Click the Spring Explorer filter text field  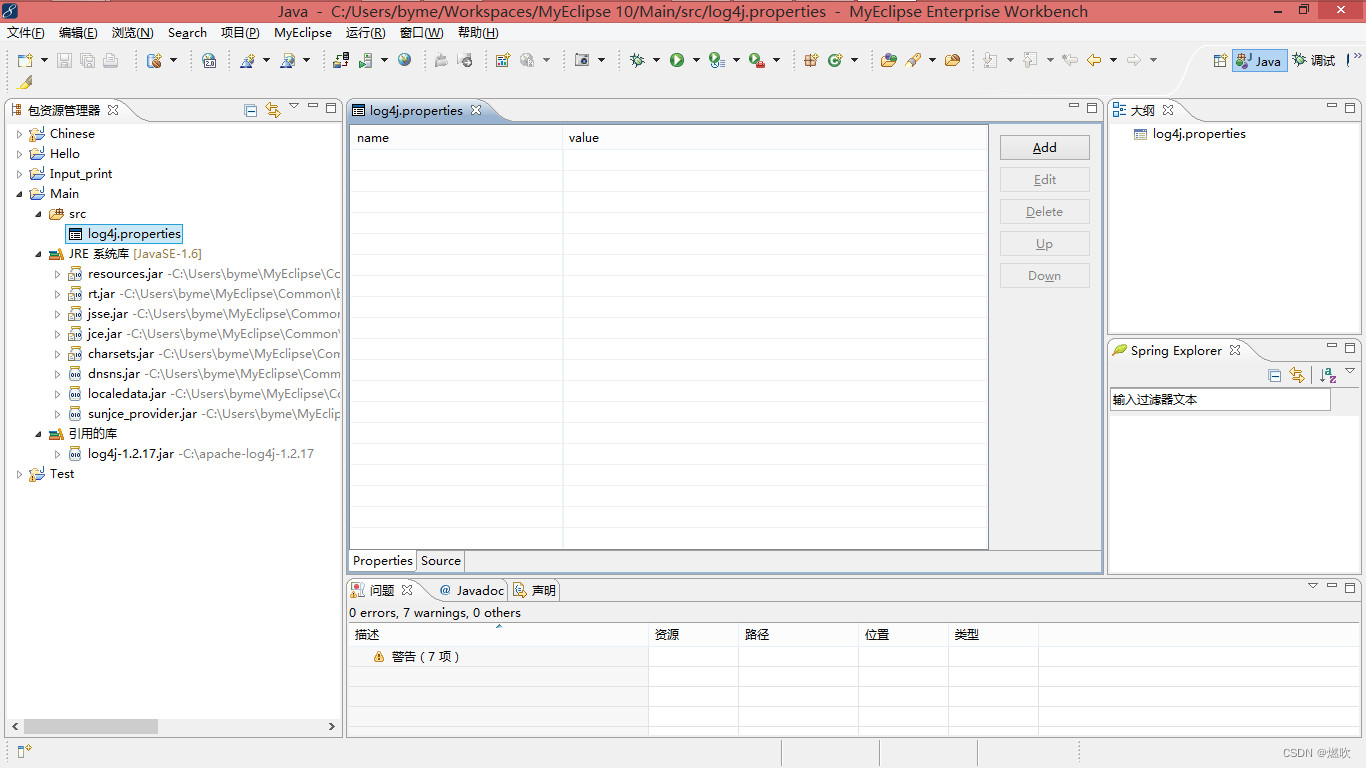(1220, 399)
